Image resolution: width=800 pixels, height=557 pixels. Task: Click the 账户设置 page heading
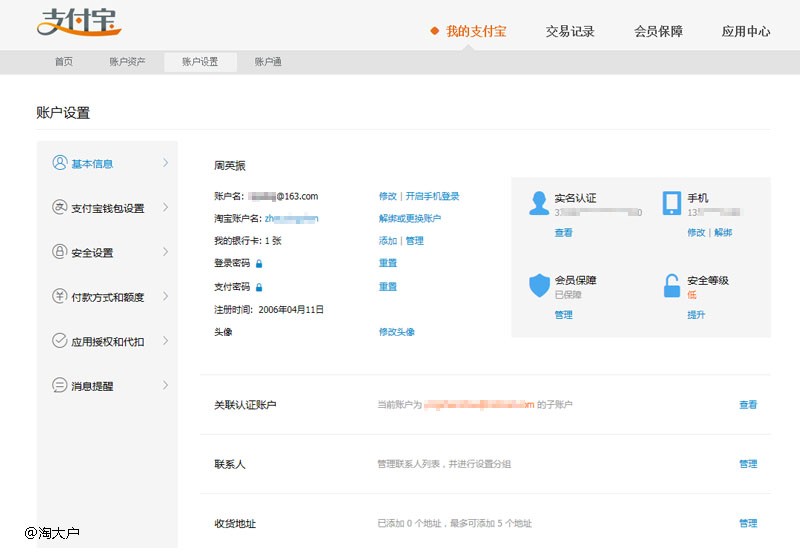click(x=63, y=113)
